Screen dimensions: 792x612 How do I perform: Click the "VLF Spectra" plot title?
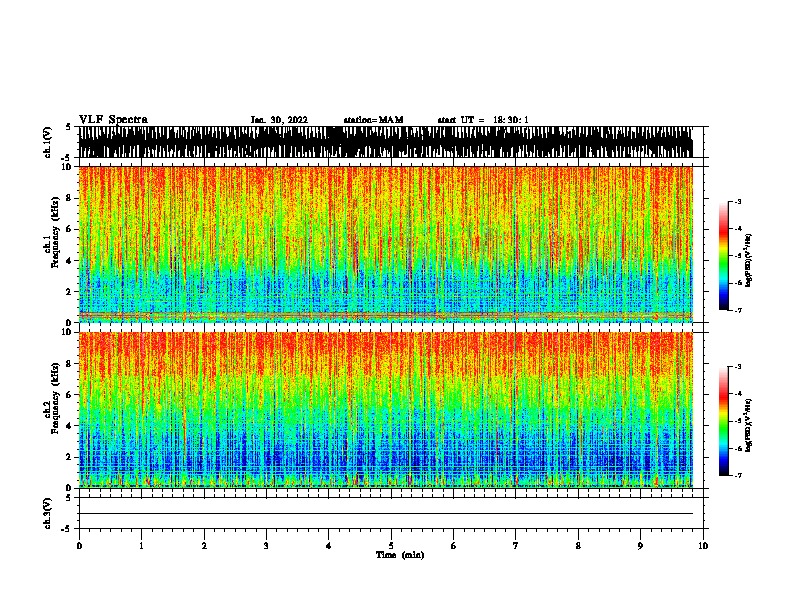pyautogui.click(x=113, y=119)
